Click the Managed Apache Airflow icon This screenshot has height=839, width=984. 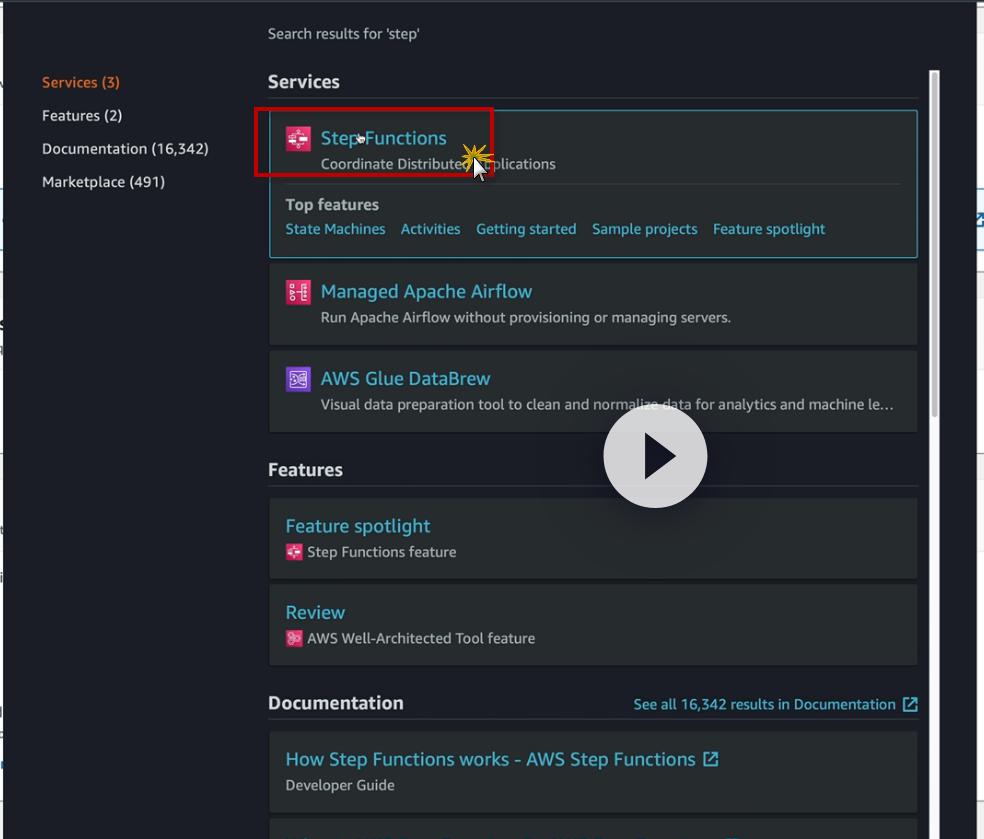[x=298, y=292]
